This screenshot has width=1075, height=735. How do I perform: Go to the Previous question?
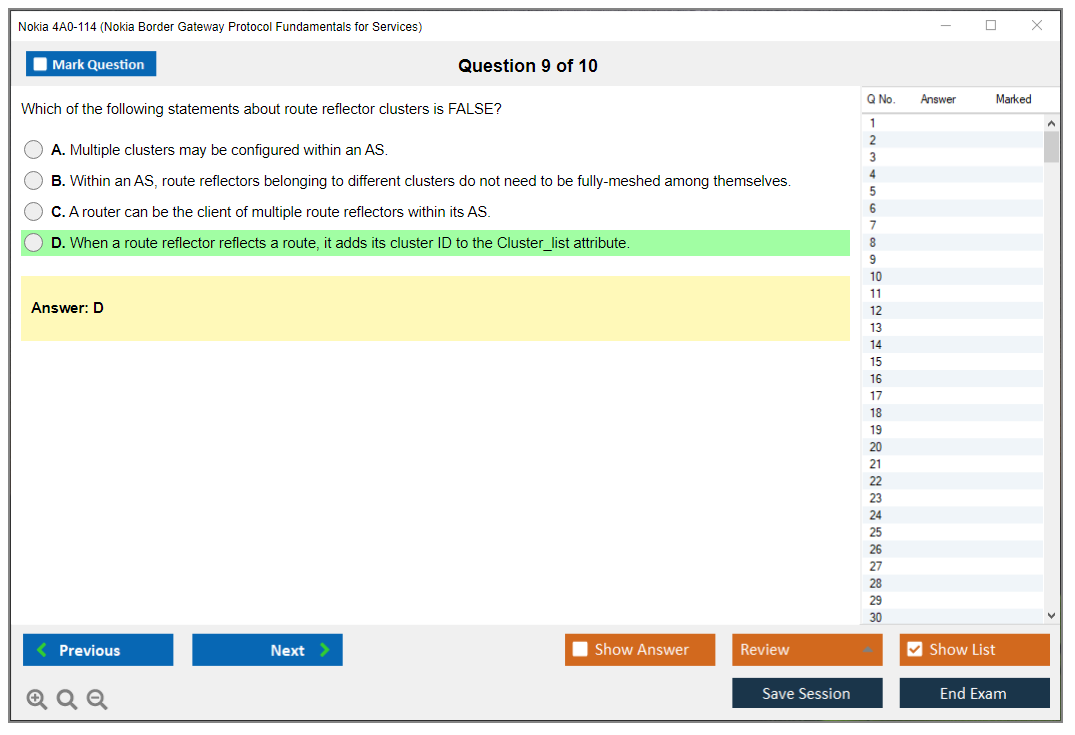[x=98, y=650]
